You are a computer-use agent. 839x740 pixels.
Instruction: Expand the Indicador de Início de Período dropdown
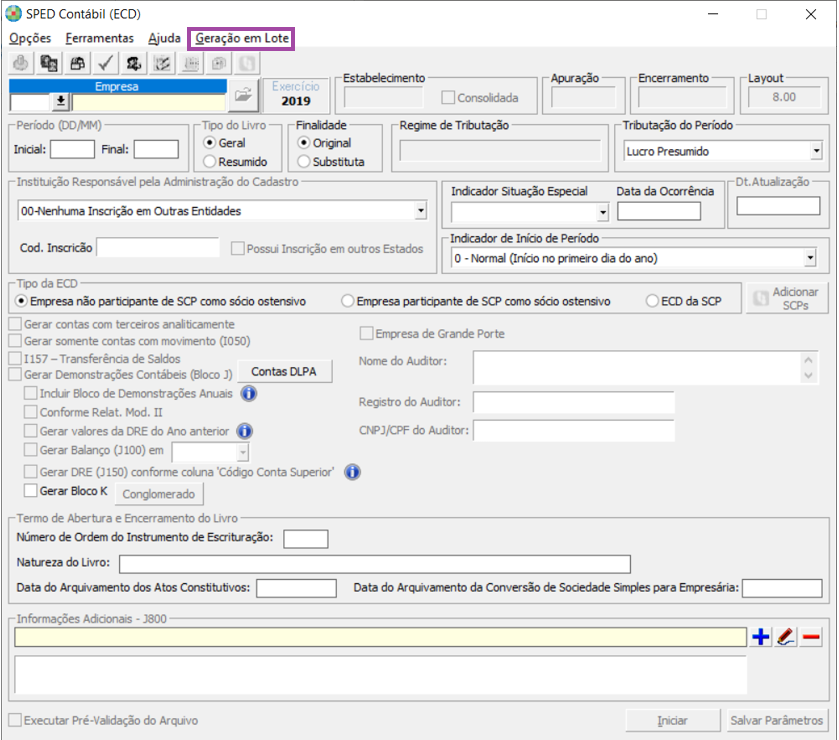coord(811,258)
